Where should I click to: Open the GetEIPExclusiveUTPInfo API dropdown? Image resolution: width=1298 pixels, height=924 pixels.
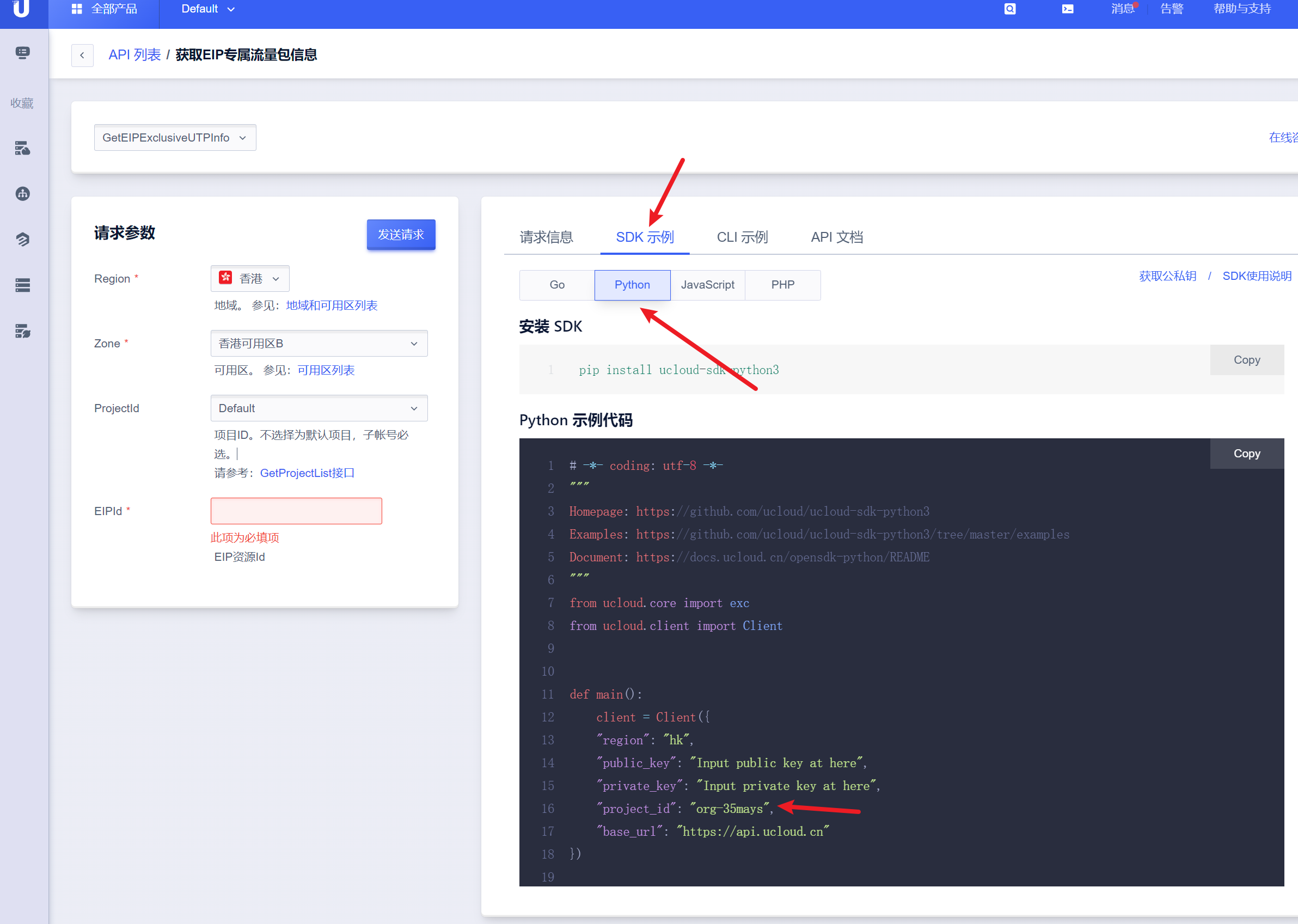pyautogui.click(x=175, y=138)
